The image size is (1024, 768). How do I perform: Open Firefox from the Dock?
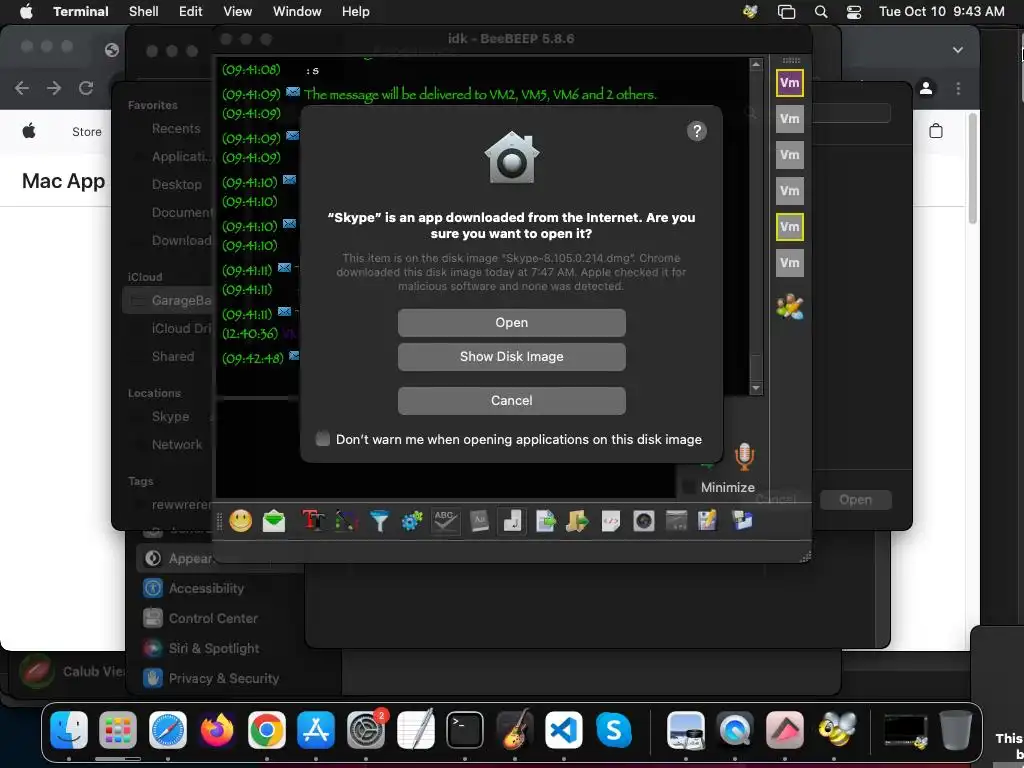[217, 729]
